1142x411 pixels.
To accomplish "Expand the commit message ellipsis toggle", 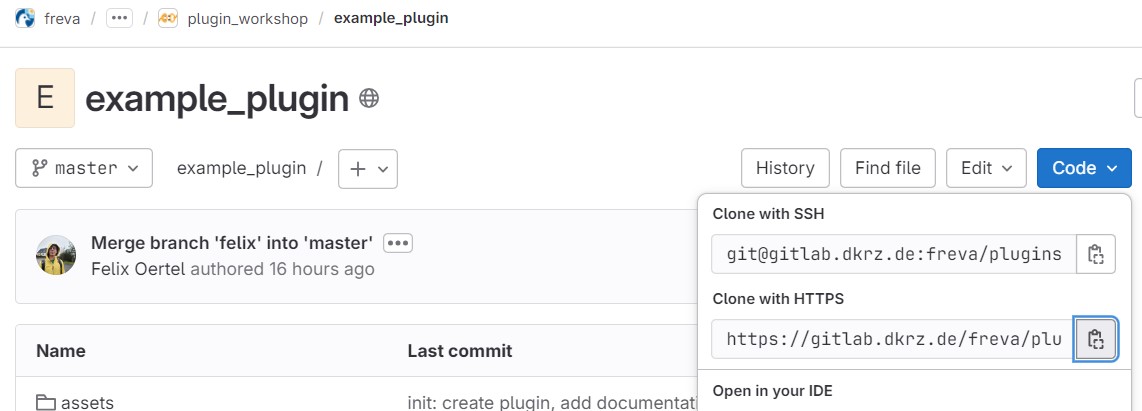I will tap(398, 243).
